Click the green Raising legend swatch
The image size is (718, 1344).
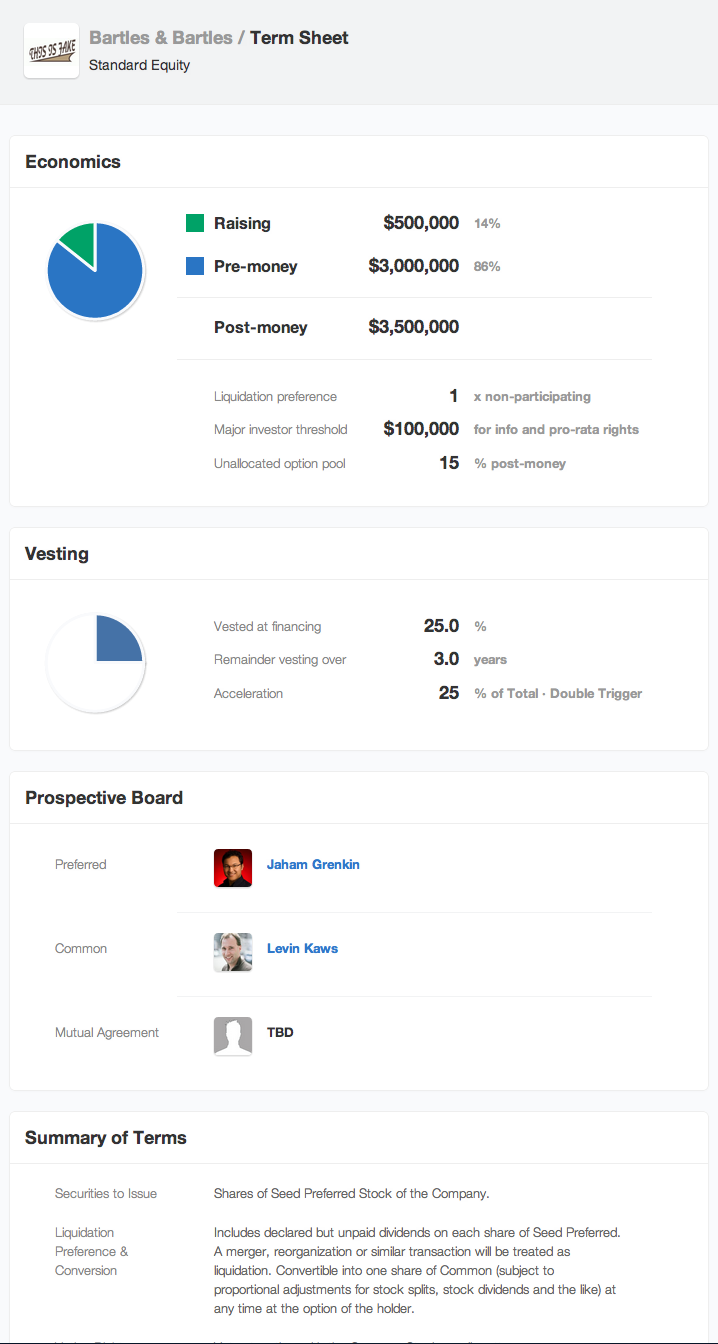pyautogui.click(x=195, y=223)
